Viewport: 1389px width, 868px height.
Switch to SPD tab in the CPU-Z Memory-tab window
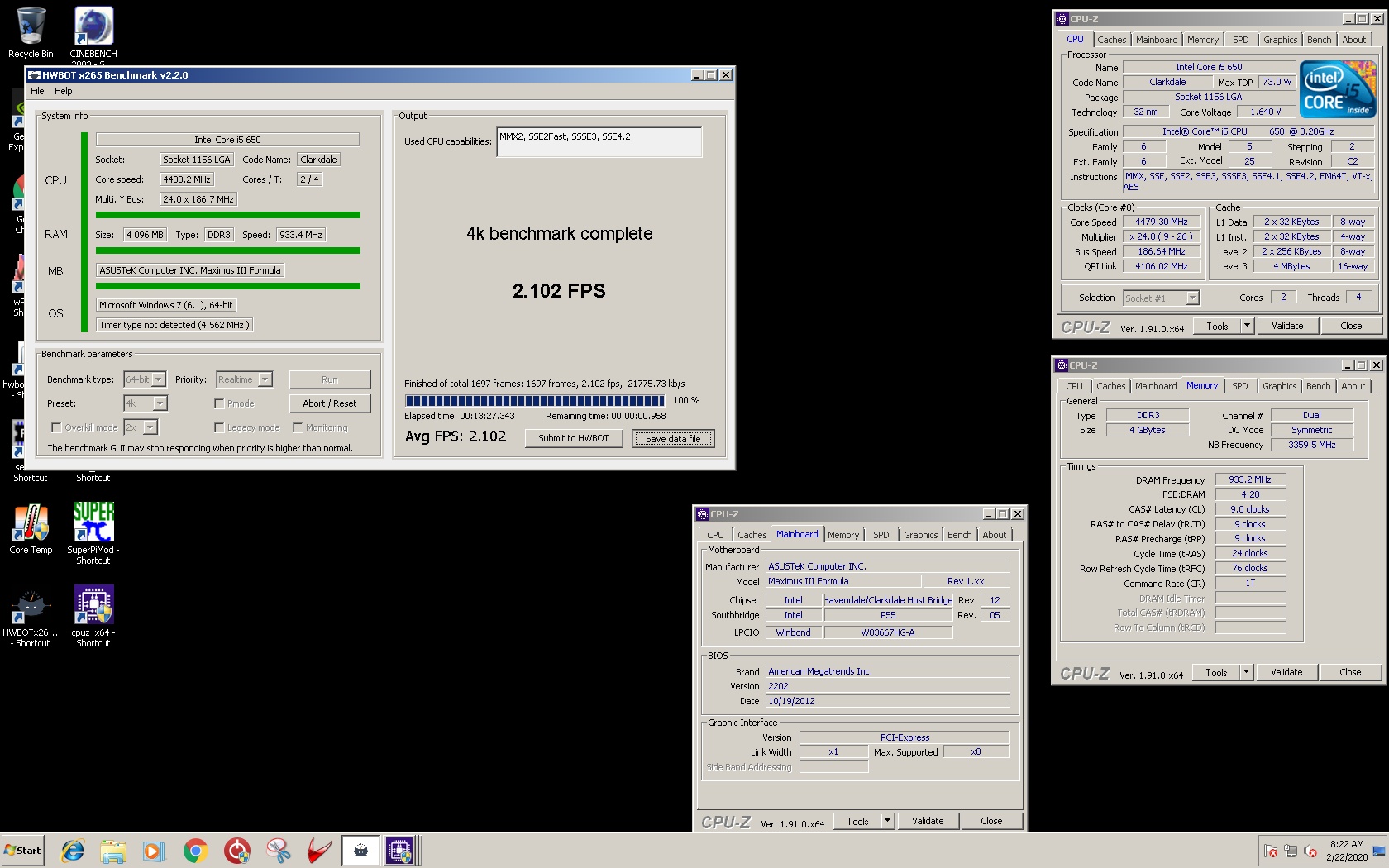[x=1240, y=386]
